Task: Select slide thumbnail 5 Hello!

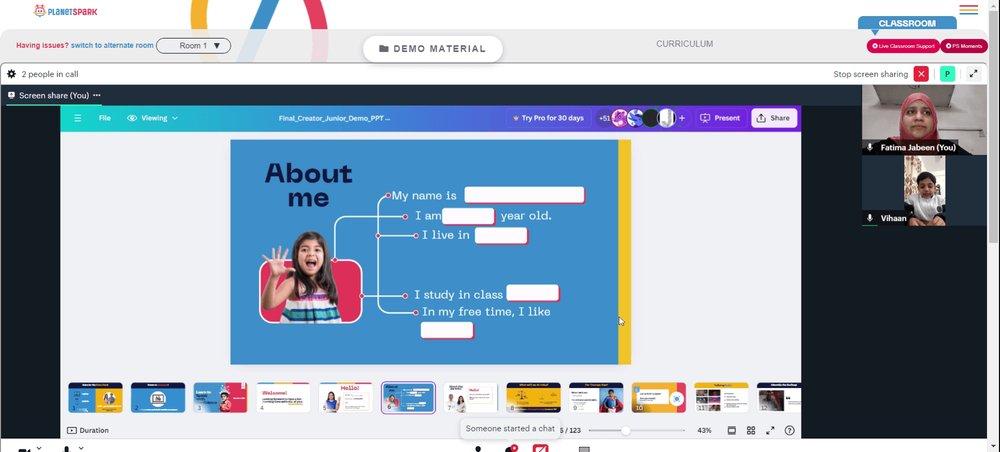Action: point(346,398)
